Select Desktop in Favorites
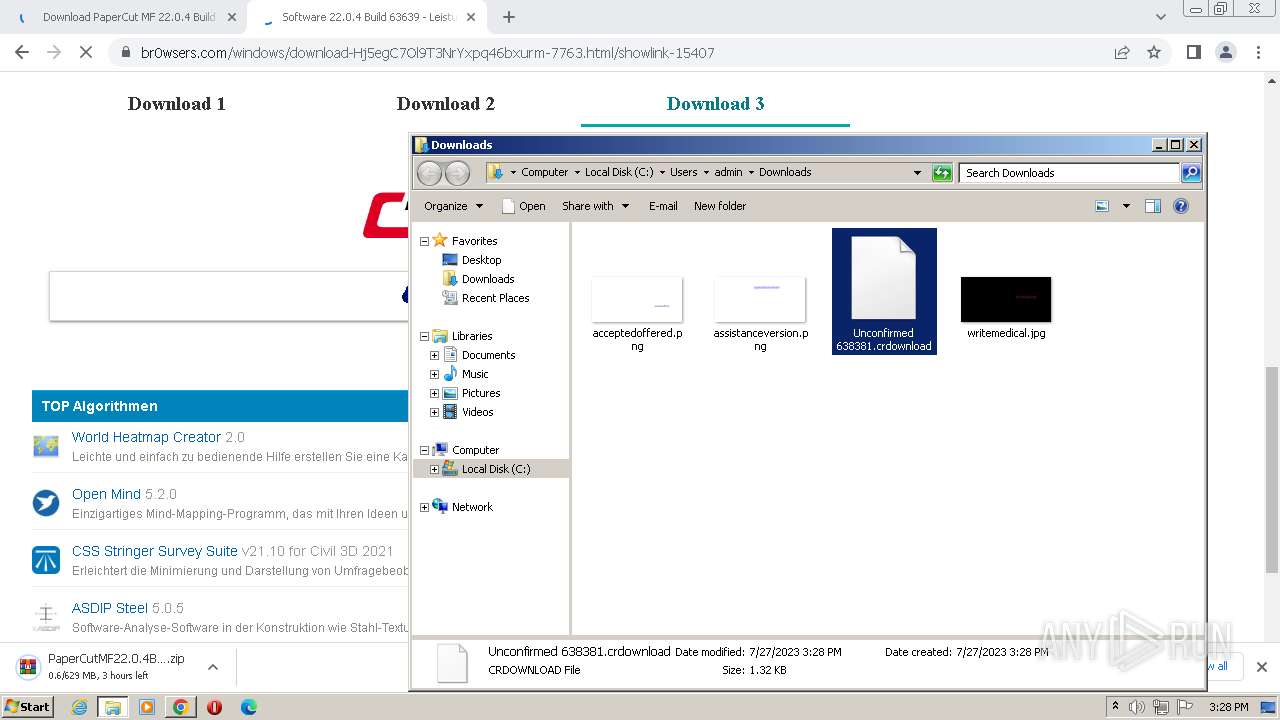This screenshot has height=720, width=1280. click(471, 260)
